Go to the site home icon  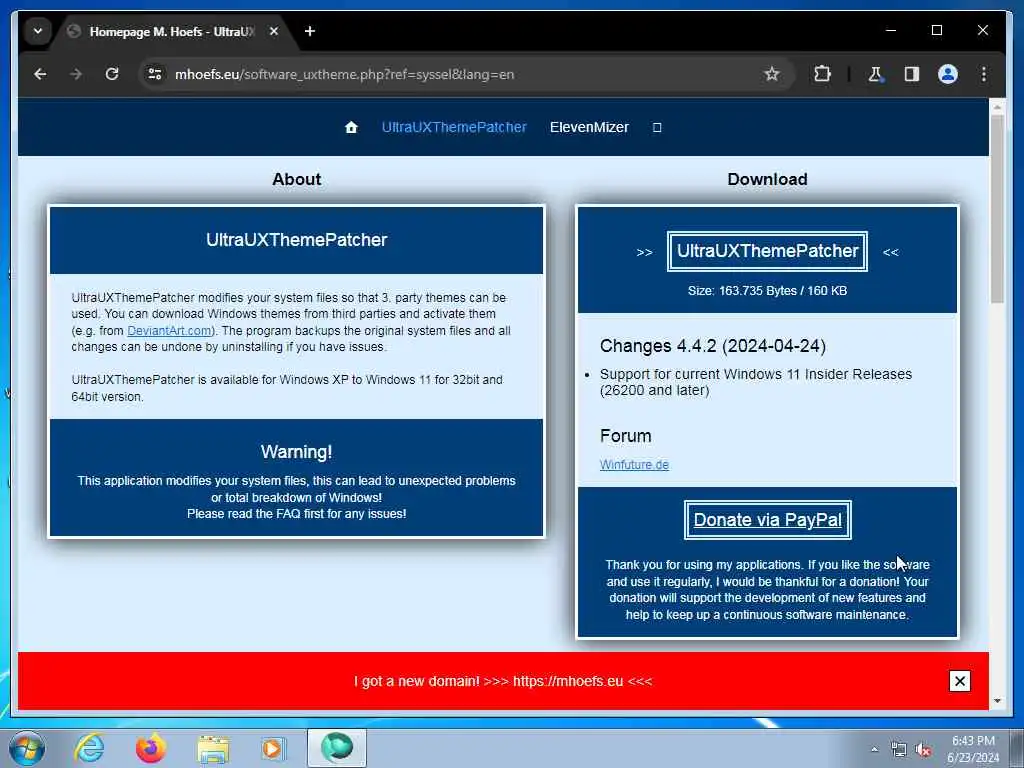351,127
